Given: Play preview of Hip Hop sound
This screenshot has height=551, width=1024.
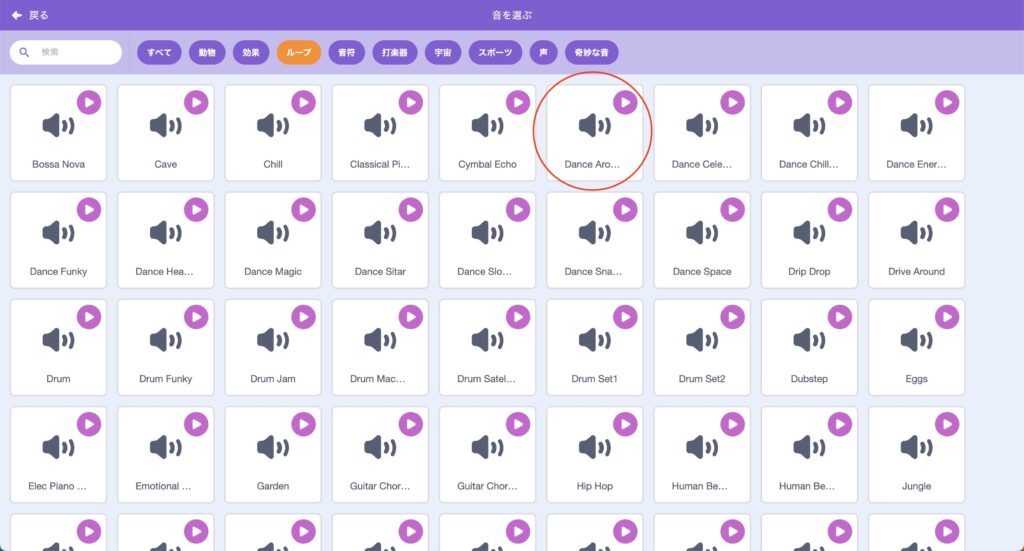Looking at the screenshot, I should click(x=625, y=424).
